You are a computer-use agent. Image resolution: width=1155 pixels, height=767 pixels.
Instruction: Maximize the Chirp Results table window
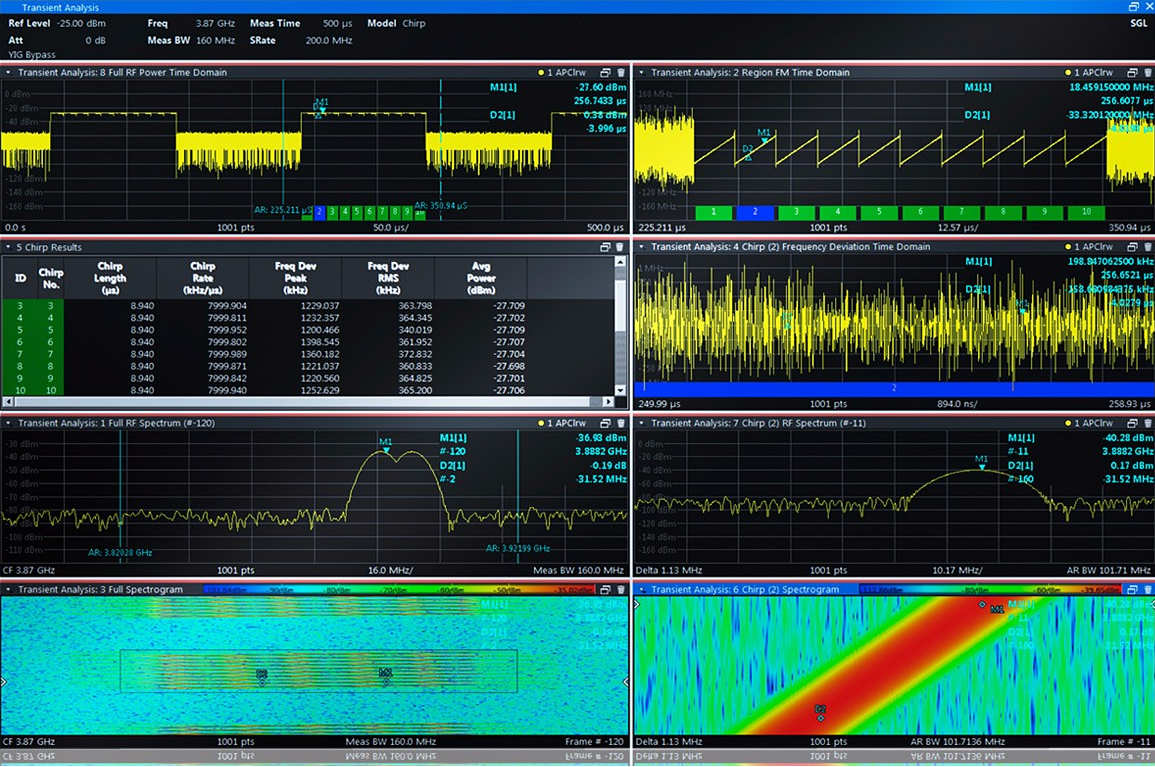coord(605,247)
